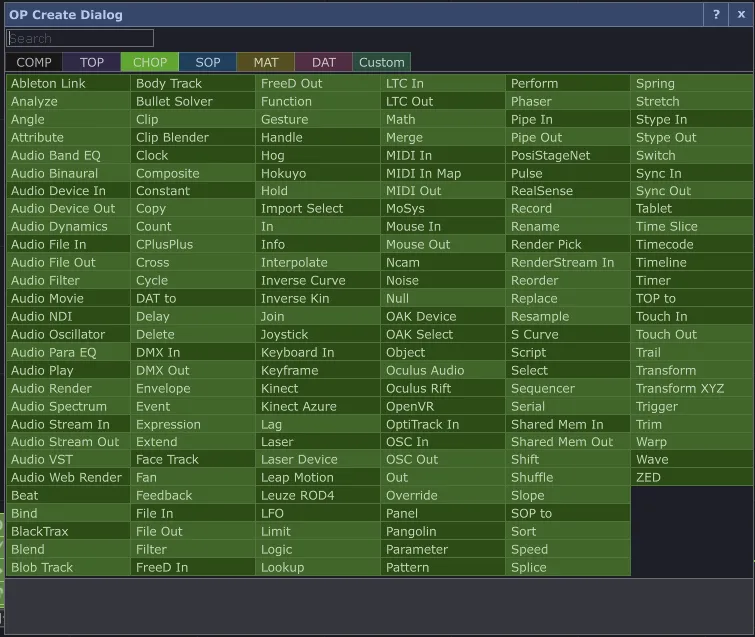Choose the Blob Track operator
Viewport: 755px width, 637px height.
point(68,567)
